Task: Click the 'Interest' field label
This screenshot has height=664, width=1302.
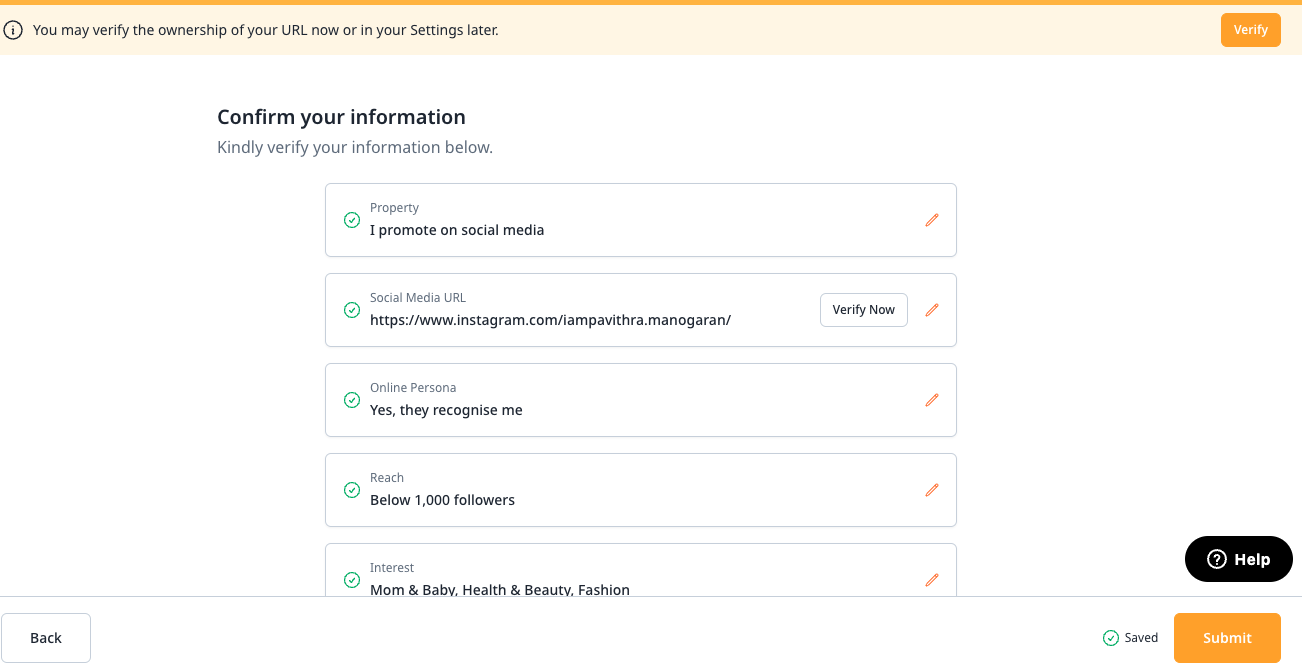Action: pyautogui.click(x=392, y=568)
